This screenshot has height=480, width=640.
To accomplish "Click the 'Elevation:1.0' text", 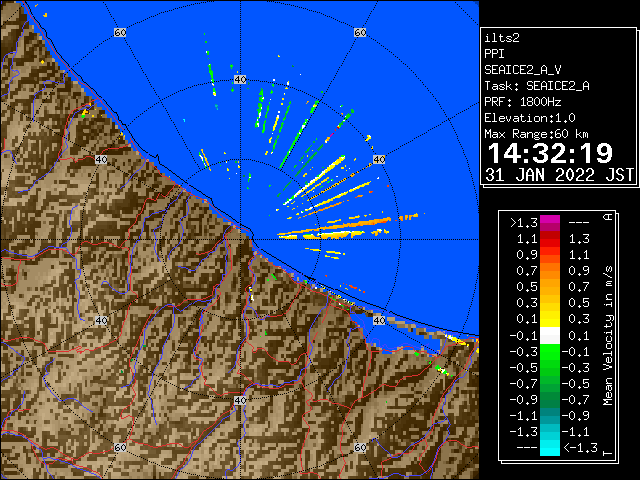I will click(x=530, y=118).
